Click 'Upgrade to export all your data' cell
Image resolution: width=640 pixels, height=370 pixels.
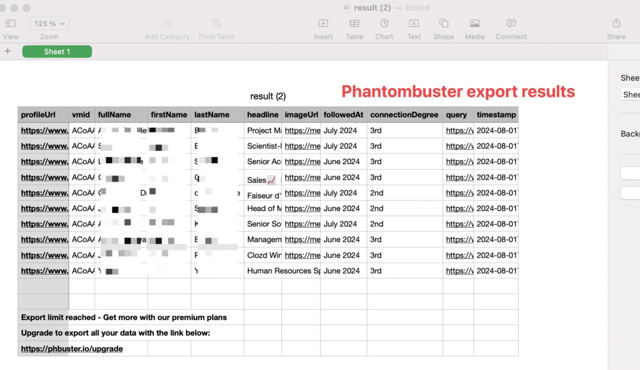[x=116, y=333]
